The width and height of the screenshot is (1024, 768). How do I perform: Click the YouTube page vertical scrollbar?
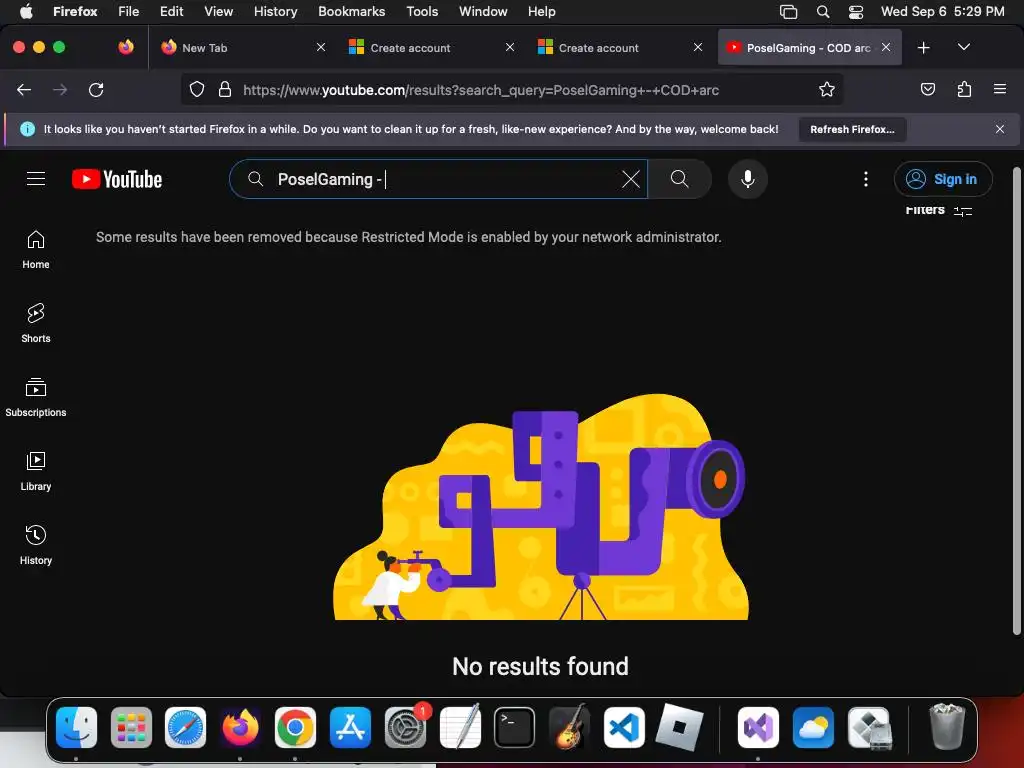(1016, 401)
